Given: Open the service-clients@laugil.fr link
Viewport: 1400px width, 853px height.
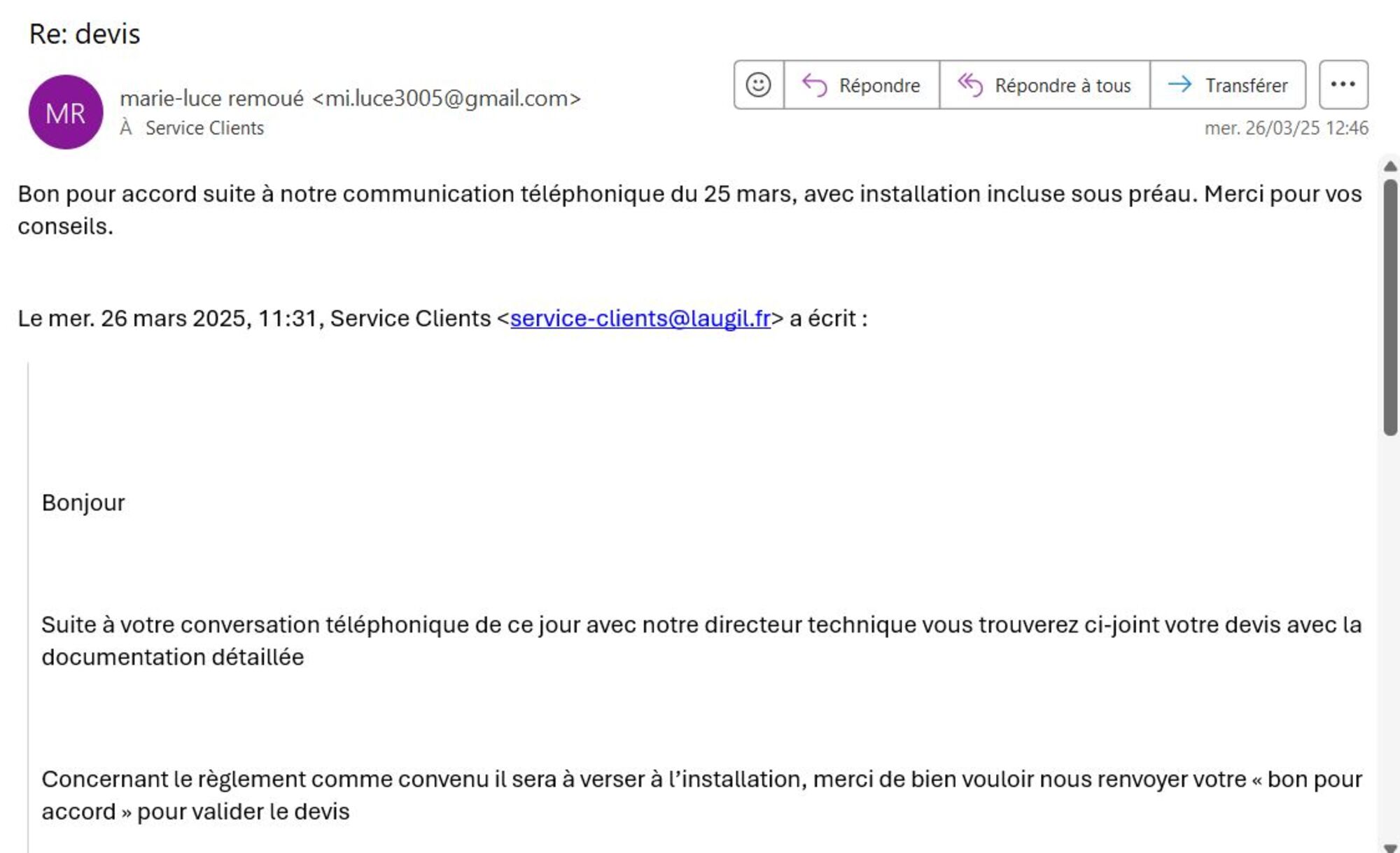Looking at the screenshot, I should point(640,318).
